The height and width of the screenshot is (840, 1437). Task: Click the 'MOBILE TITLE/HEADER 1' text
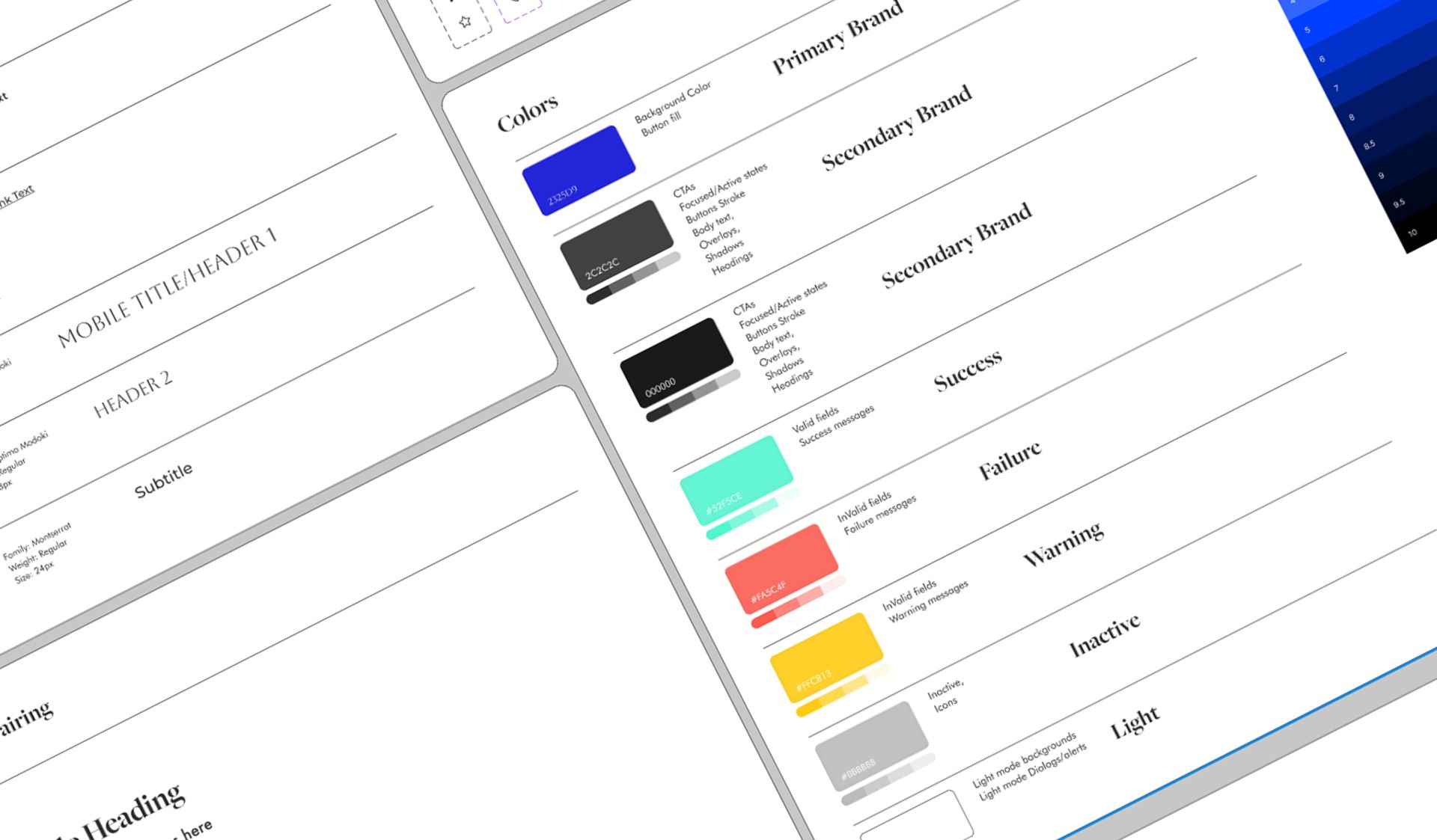(167, 287)
